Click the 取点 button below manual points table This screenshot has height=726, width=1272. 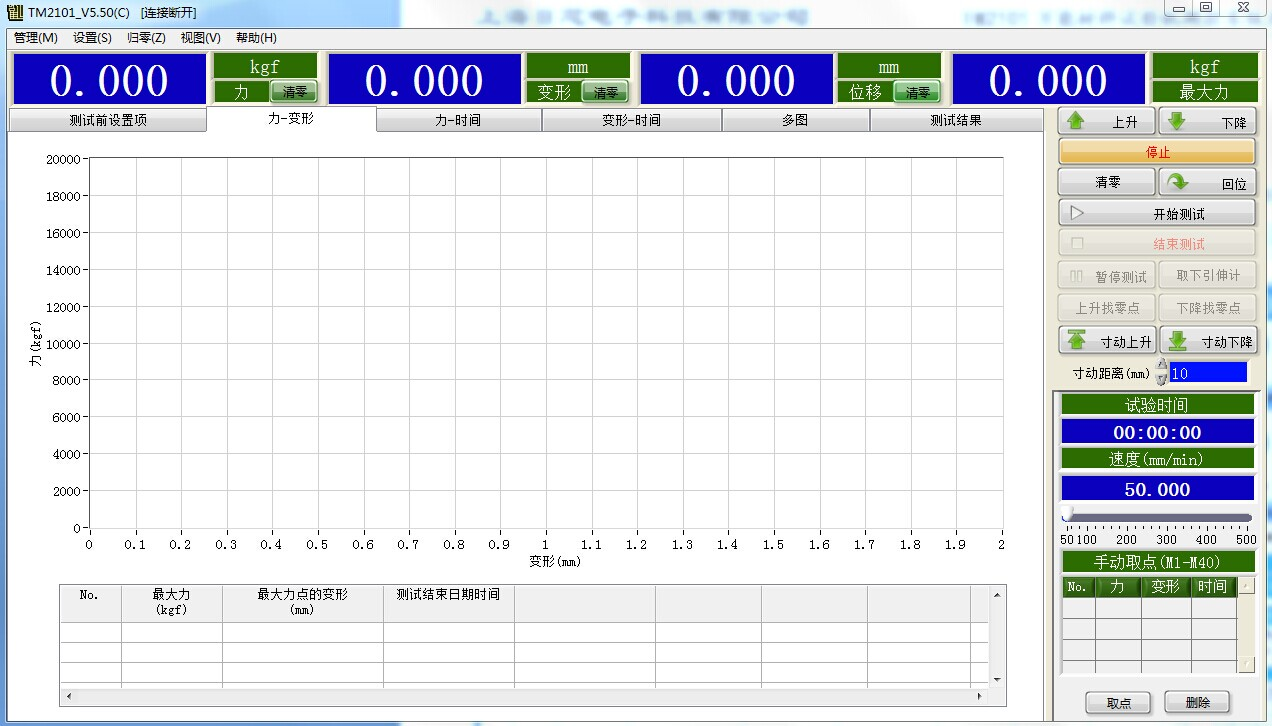point(1118,703)
